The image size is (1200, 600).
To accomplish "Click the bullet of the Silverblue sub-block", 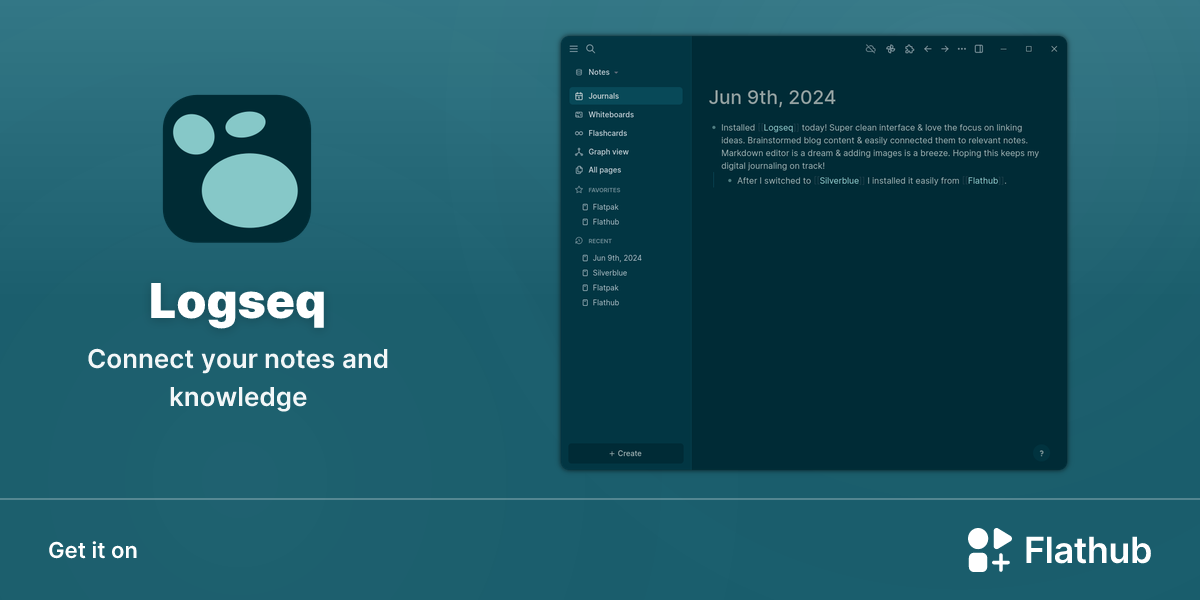I will point(730,181).
